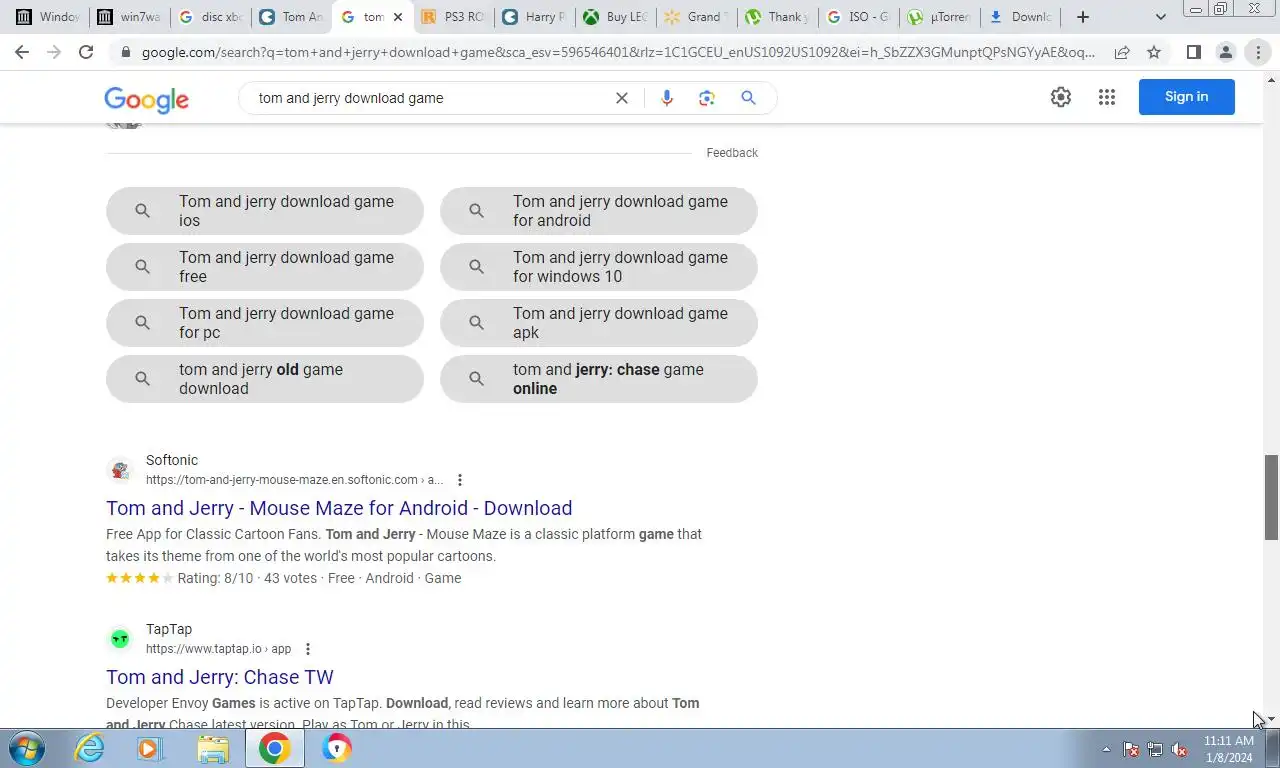Select suggestion 'Tom and jerry download game for pc'
The width and height of the screenshot is (1280, 768).
(x=265, y=323)
